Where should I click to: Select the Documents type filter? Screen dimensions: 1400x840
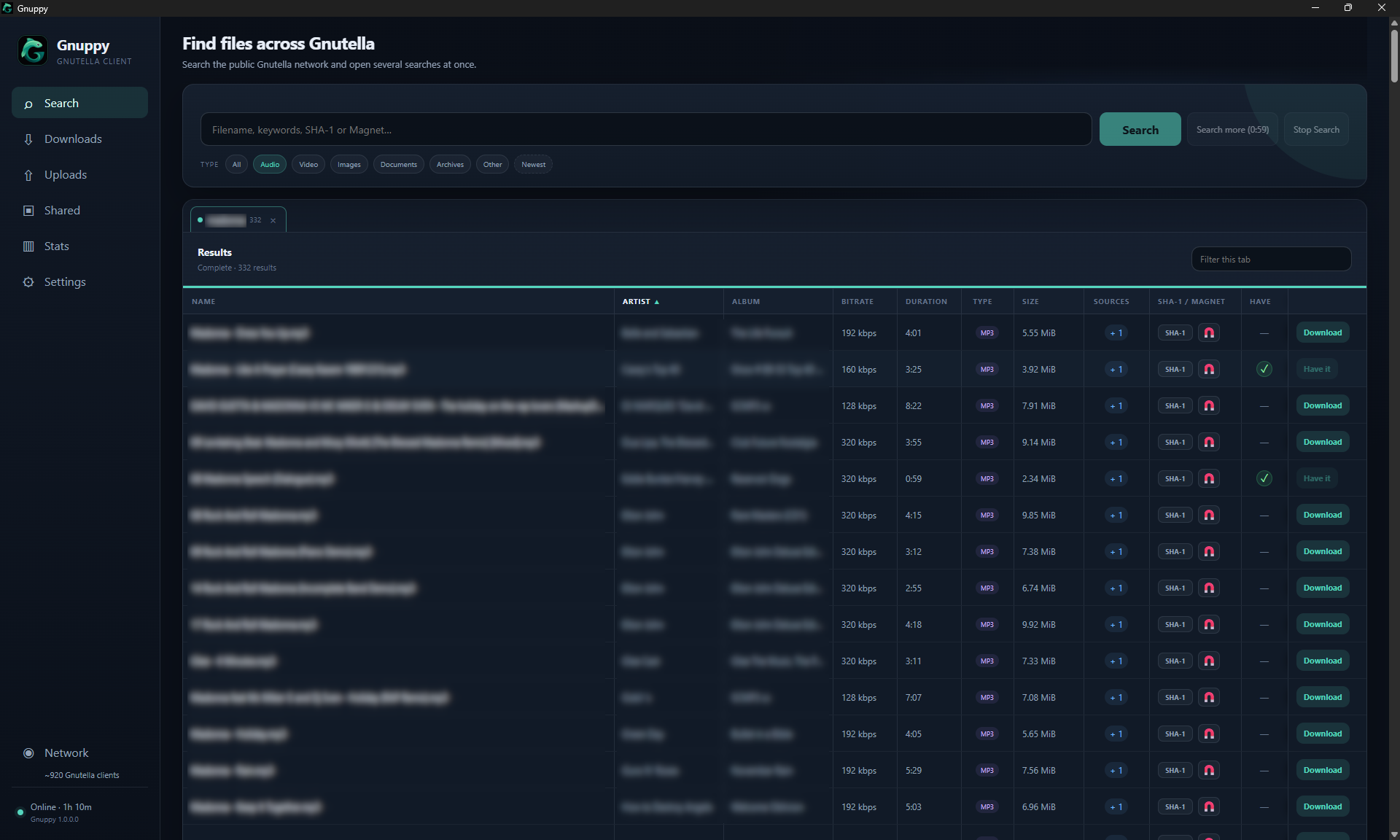398,164
